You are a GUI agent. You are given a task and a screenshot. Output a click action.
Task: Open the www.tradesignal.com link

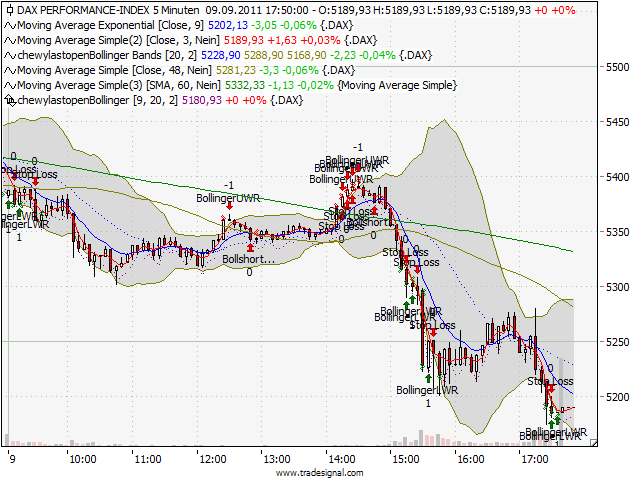pyautogui.click(x=320, y=473)
